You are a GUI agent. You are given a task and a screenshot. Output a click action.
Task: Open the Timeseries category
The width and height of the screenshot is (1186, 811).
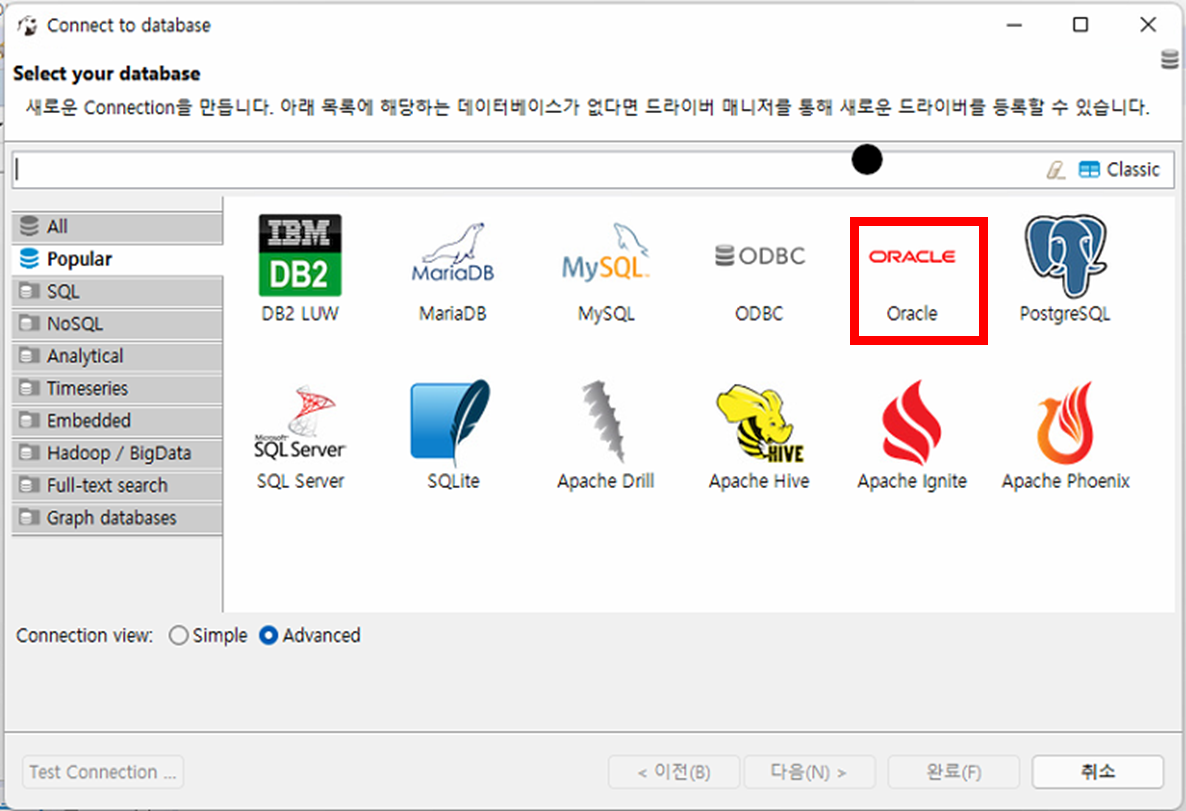[117, 388]
